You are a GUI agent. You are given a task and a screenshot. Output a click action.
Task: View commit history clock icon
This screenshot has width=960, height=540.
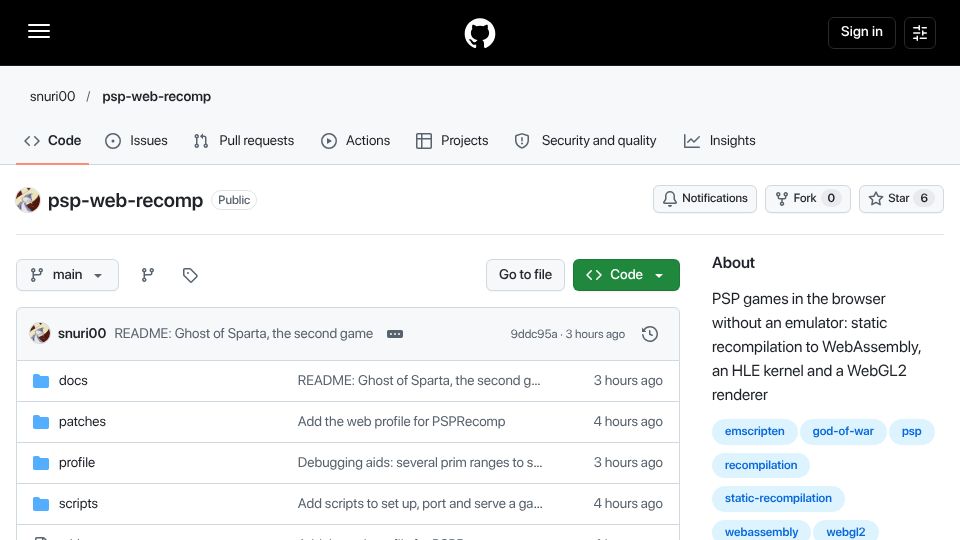(650, 334)
